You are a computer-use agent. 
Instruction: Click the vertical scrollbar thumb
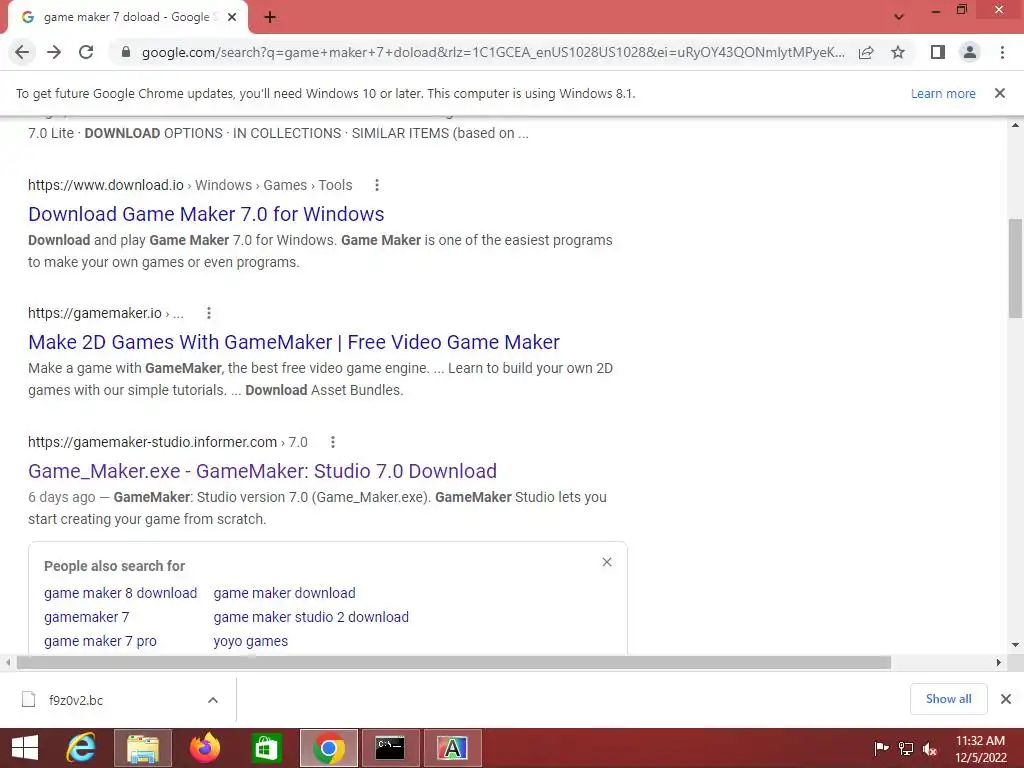tap(1016, 269)
